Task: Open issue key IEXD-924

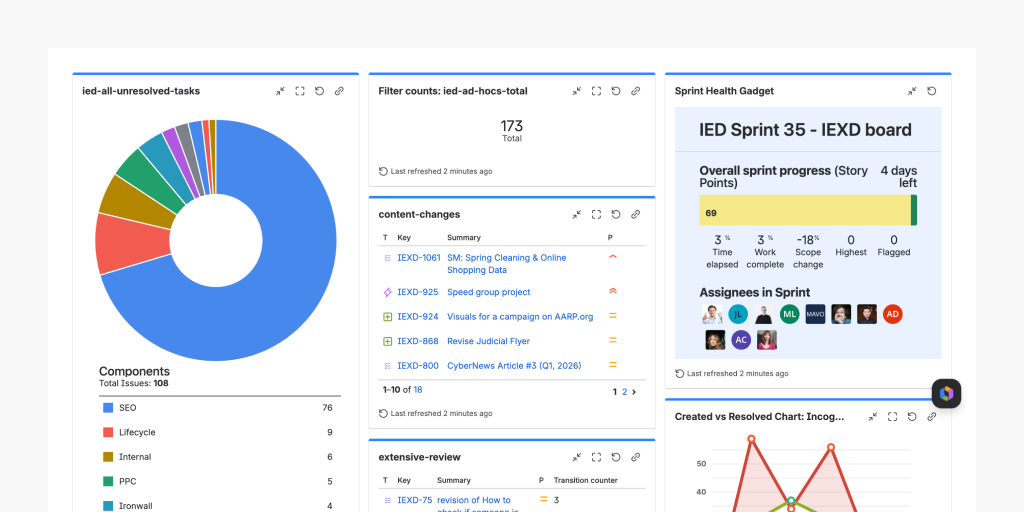Action: (418, 317)
